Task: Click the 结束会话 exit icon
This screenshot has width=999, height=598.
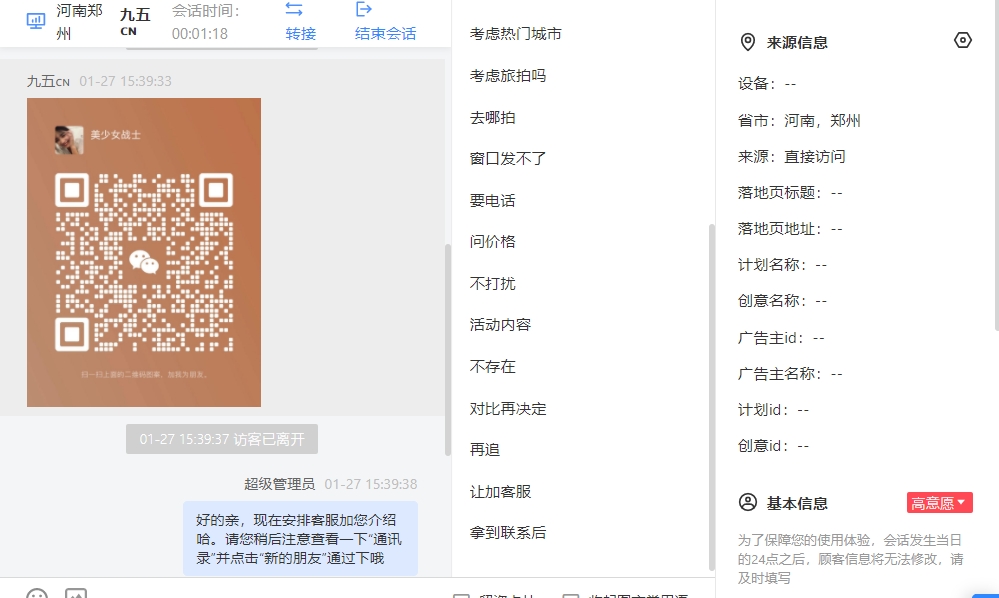Action: [364, 9]
